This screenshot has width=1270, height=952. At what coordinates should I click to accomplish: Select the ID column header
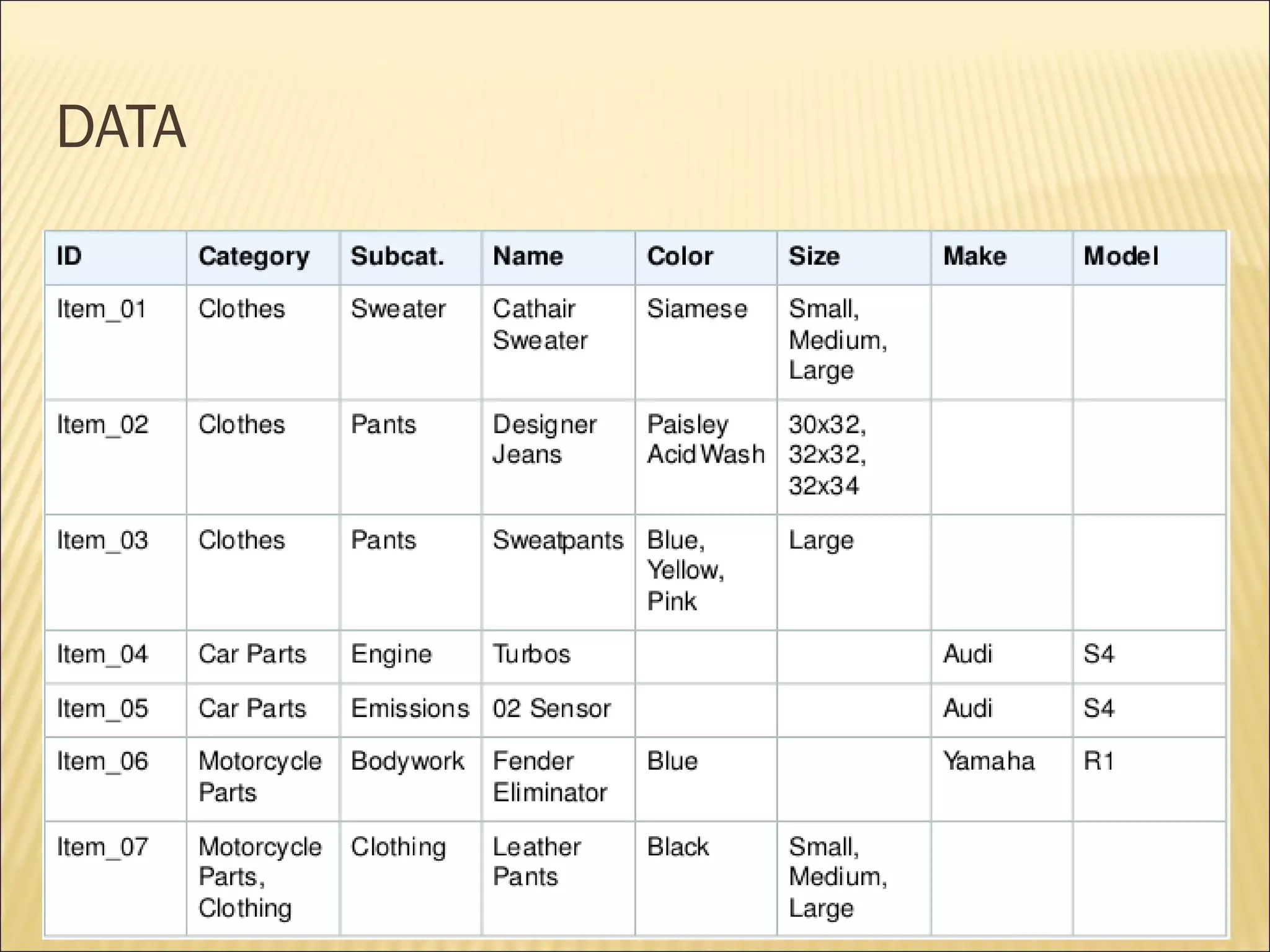pos(69,257)
